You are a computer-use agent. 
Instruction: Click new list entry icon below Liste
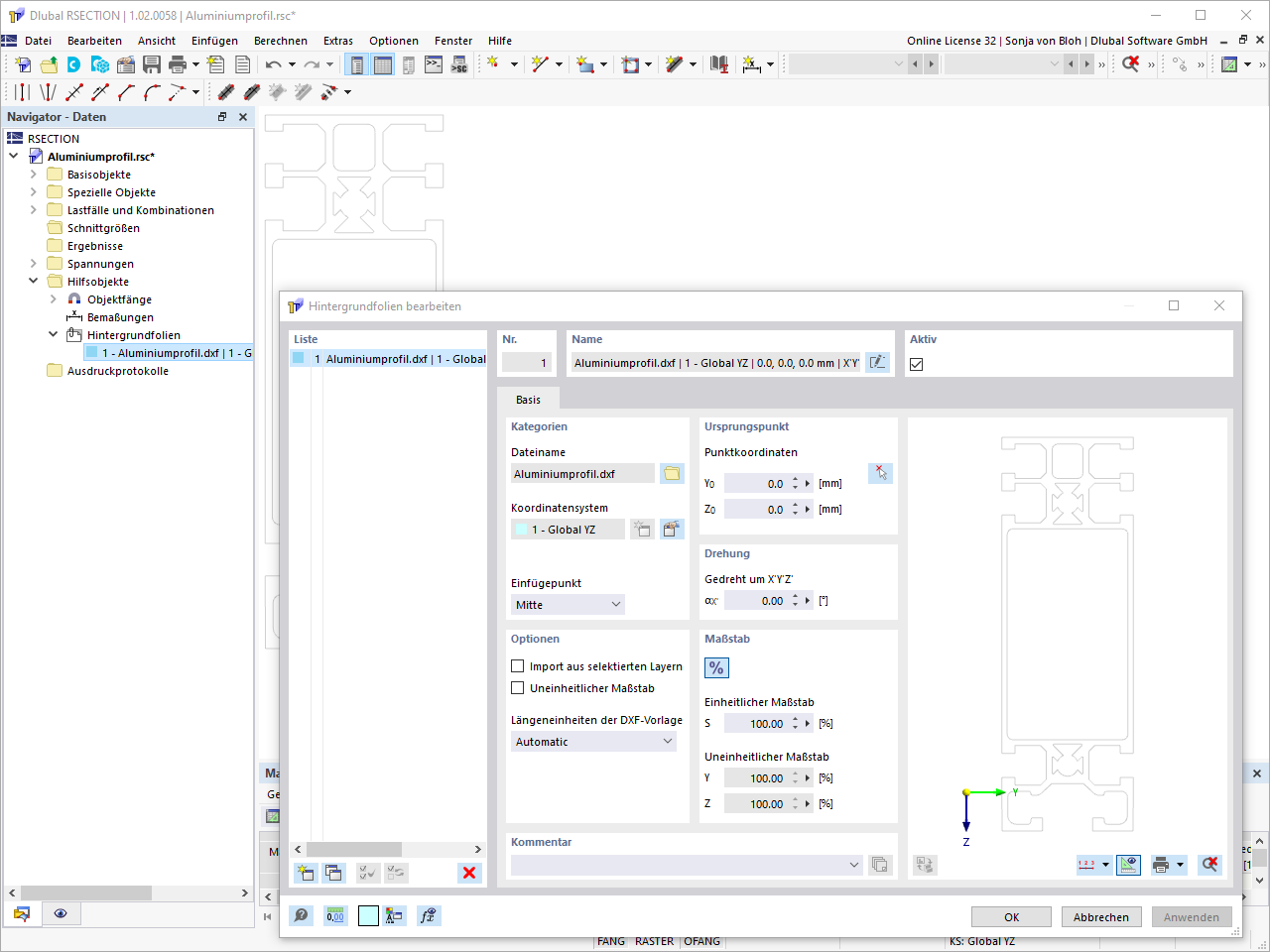coord(306,873)
